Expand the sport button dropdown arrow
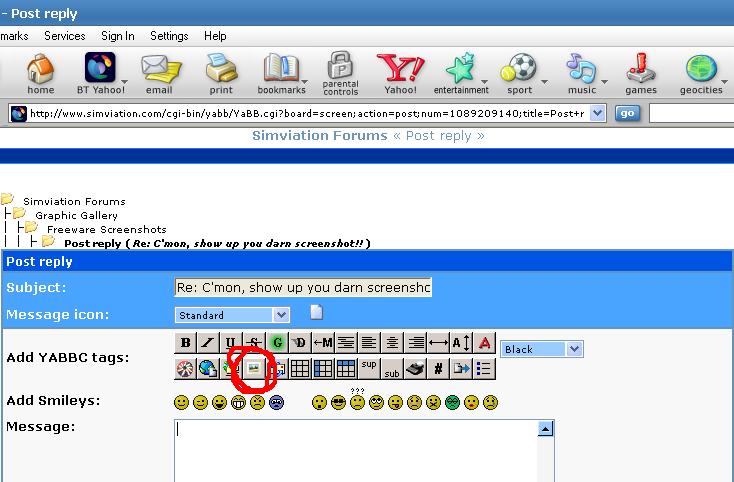 coord(544,82)
